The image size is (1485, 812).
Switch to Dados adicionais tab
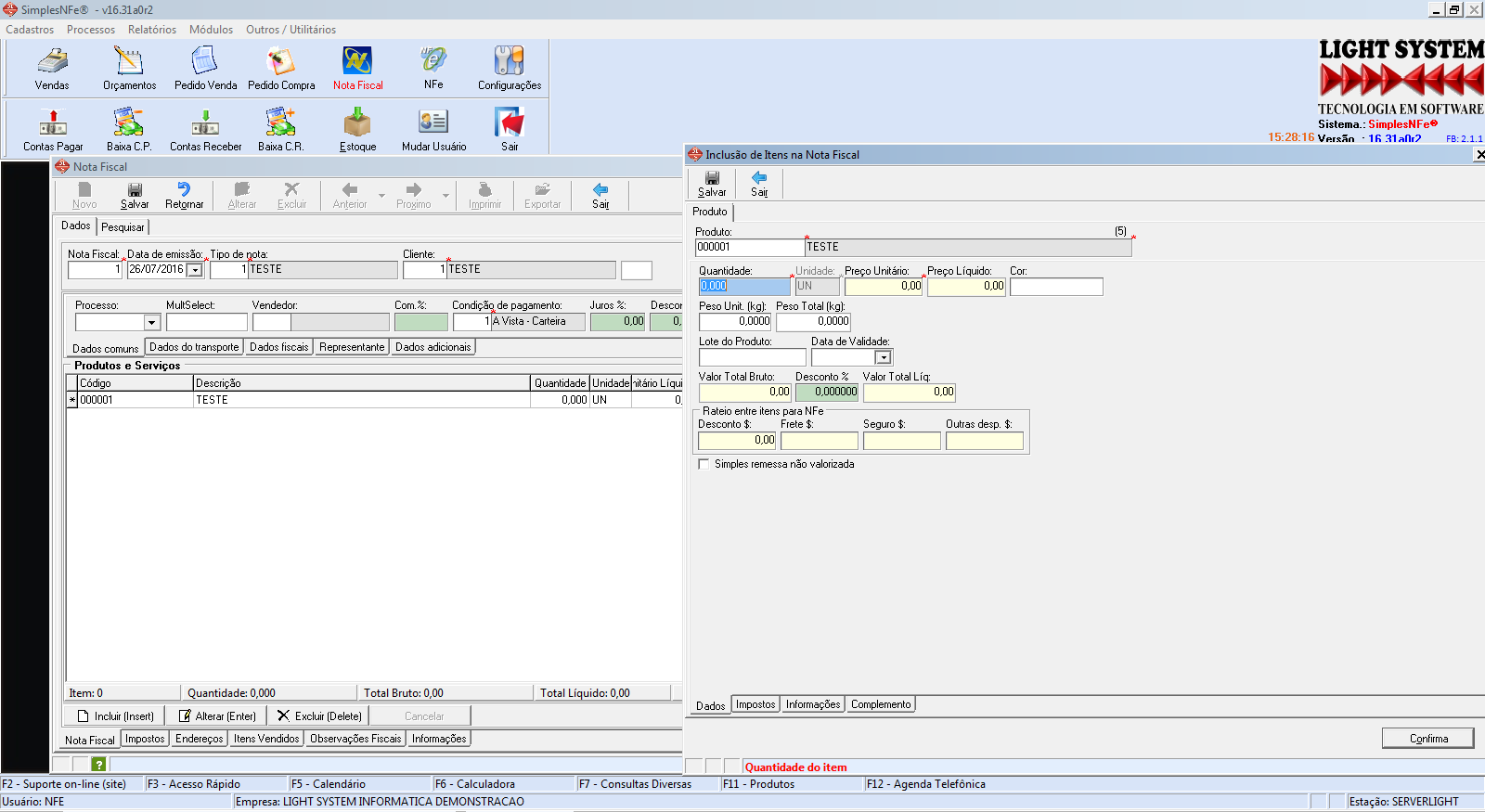(x=433, y=347)
